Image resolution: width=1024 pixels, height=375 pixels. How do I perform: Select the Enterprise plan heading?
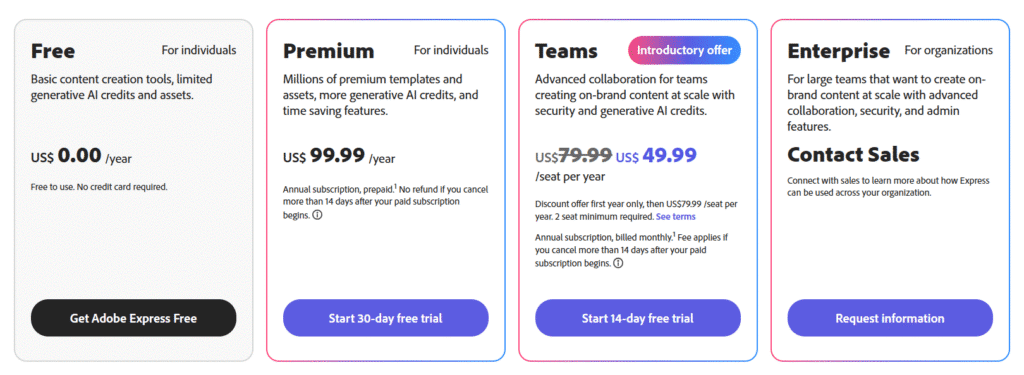[x=839, y=51]
